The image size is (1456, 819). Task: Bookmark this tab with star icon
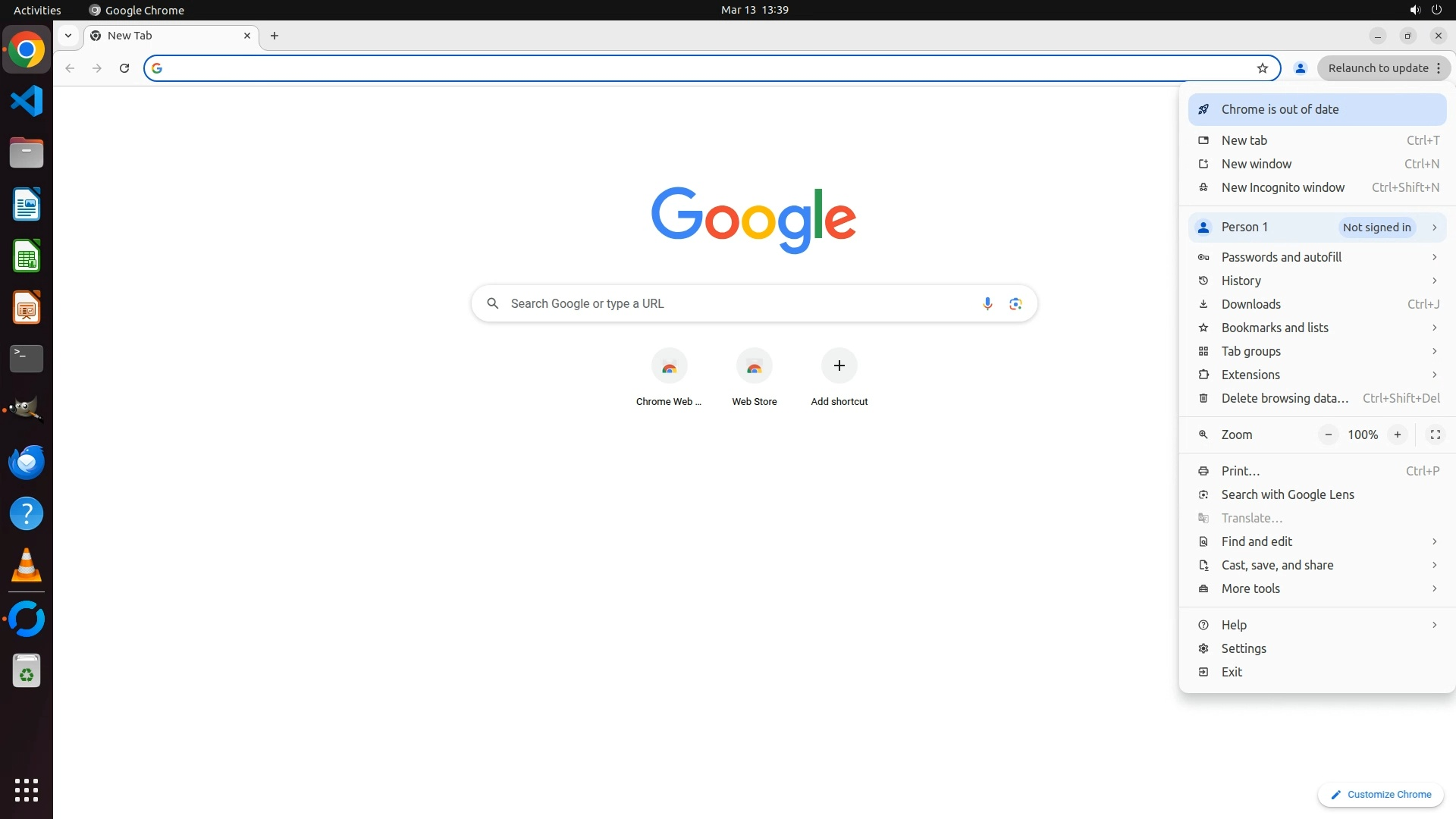[x=1262, y=68]
